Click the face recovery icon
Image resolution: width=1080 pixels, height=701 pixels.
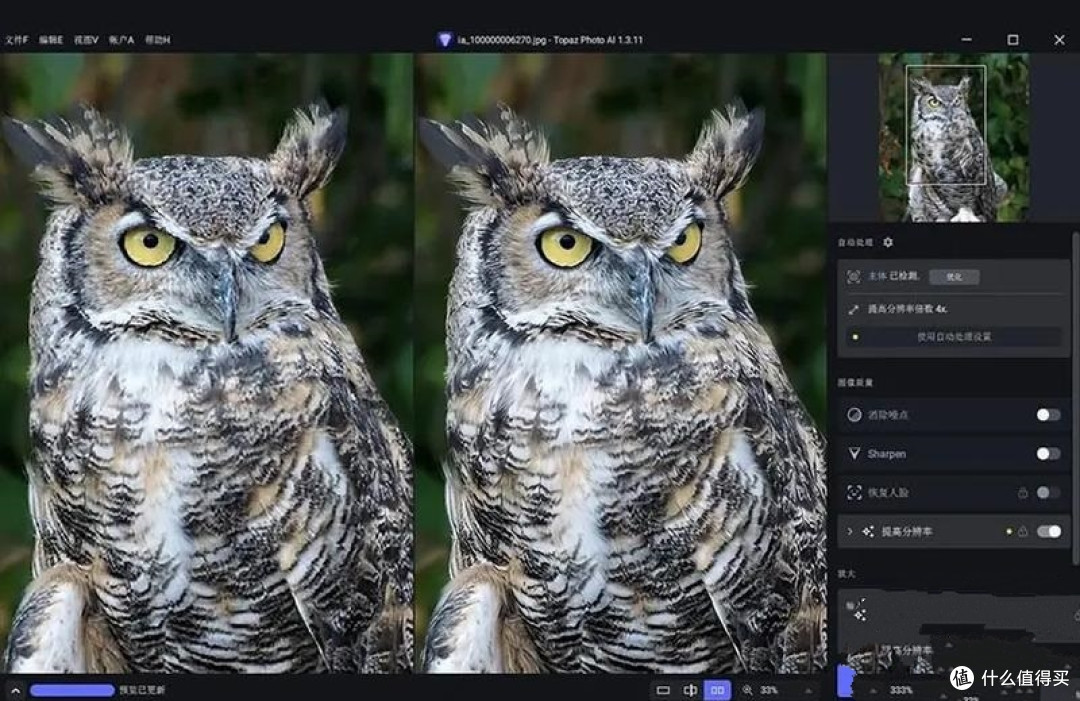pos(854,492)
